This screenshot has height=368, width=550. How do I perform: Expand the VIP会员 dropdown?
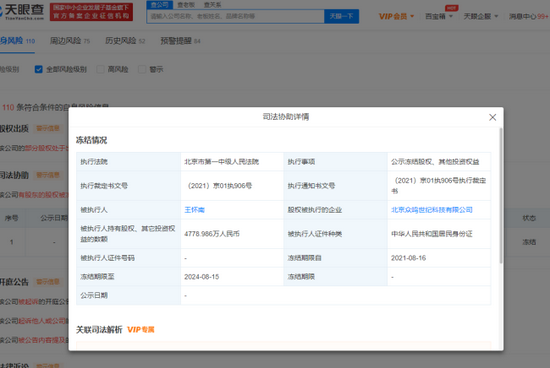(396, 16)
